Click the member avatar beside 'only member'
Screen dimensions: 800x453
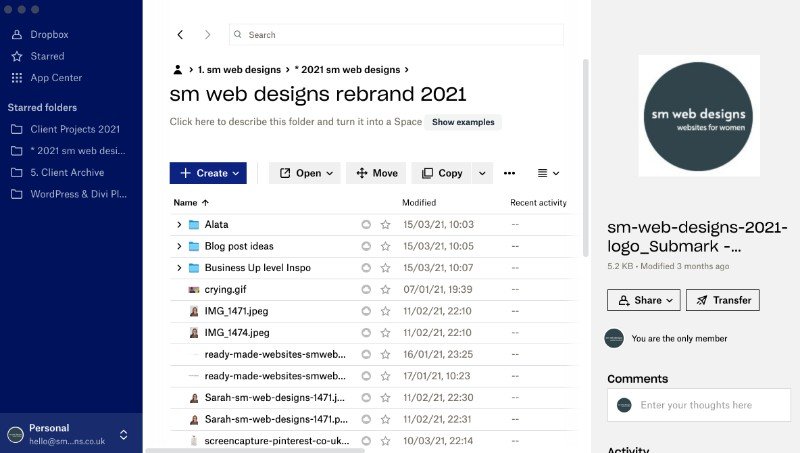pyautogui.click(x=614, y=338)
